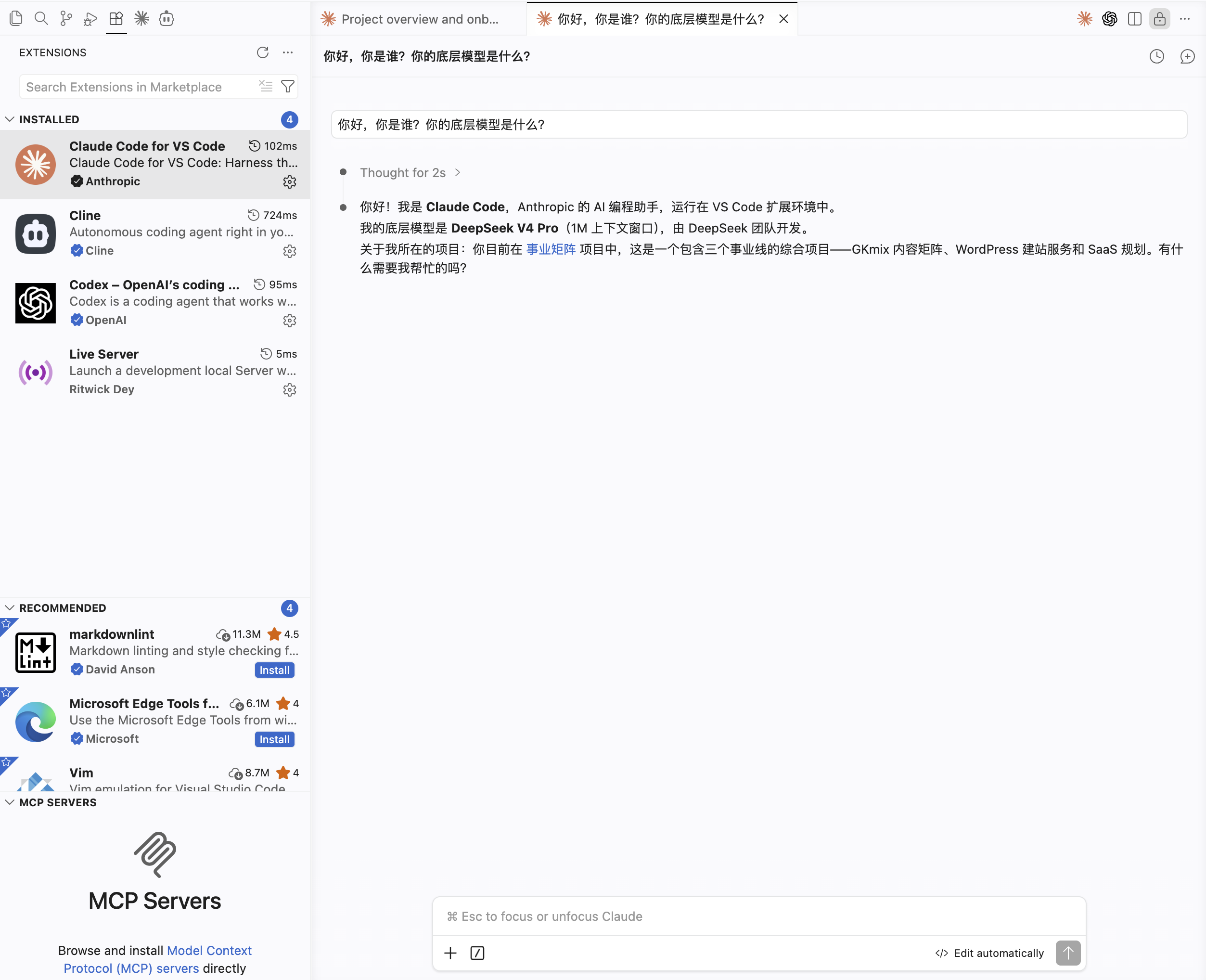
Task: Select the Codex OpenAI extension row
Action: point(155,303)
